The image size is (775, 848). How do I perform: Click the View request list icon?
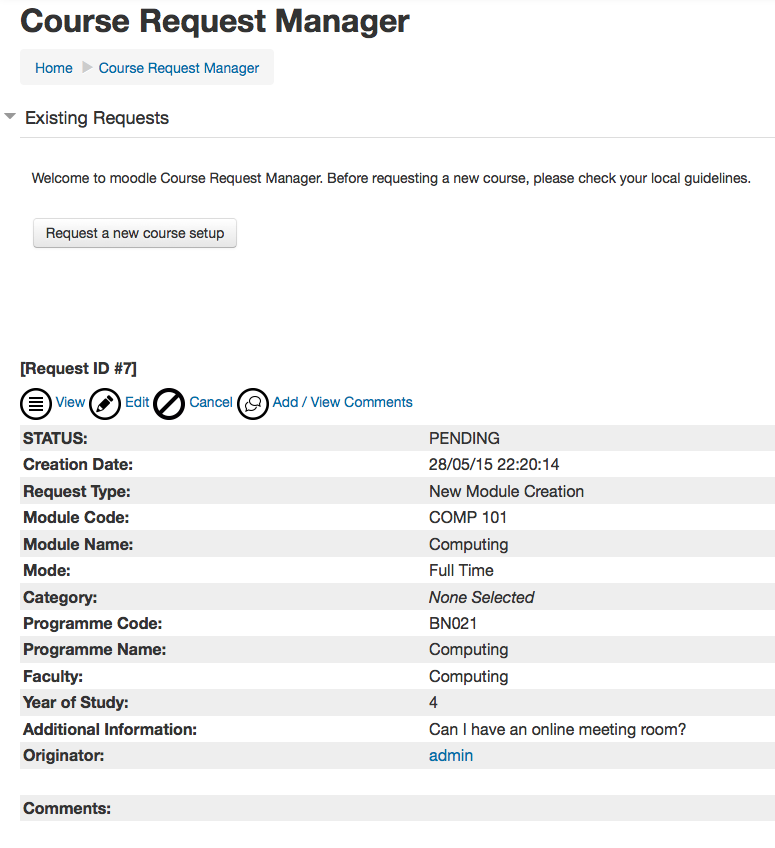(36, 404)
